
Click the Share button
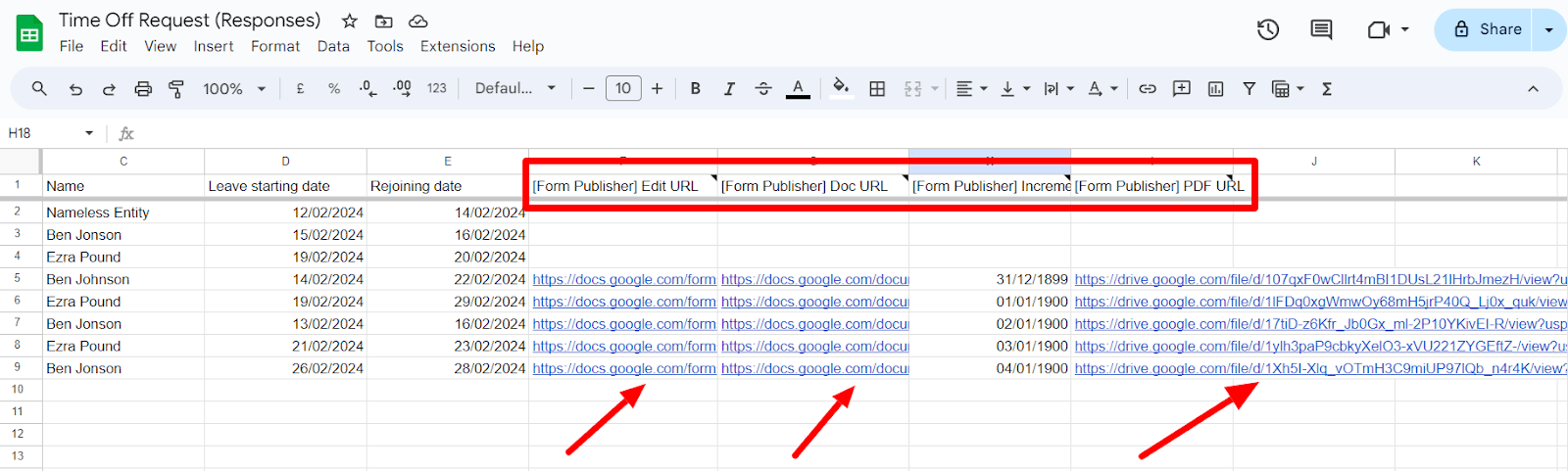coord(1487,30)
